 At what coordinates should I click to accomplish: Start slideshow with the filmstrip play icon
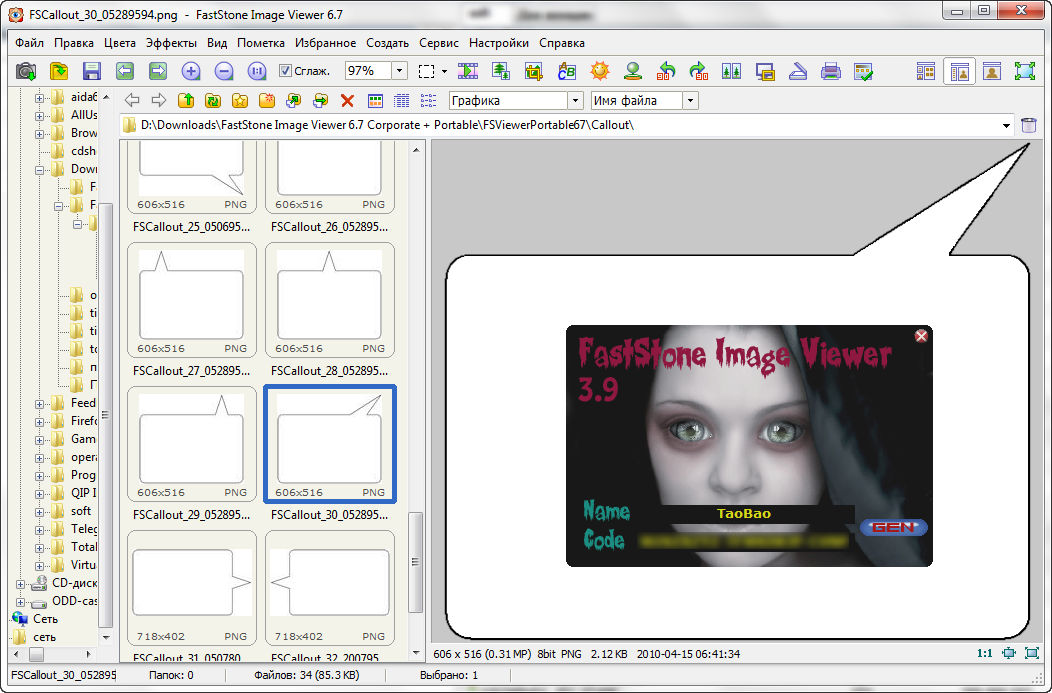point(468,71)
